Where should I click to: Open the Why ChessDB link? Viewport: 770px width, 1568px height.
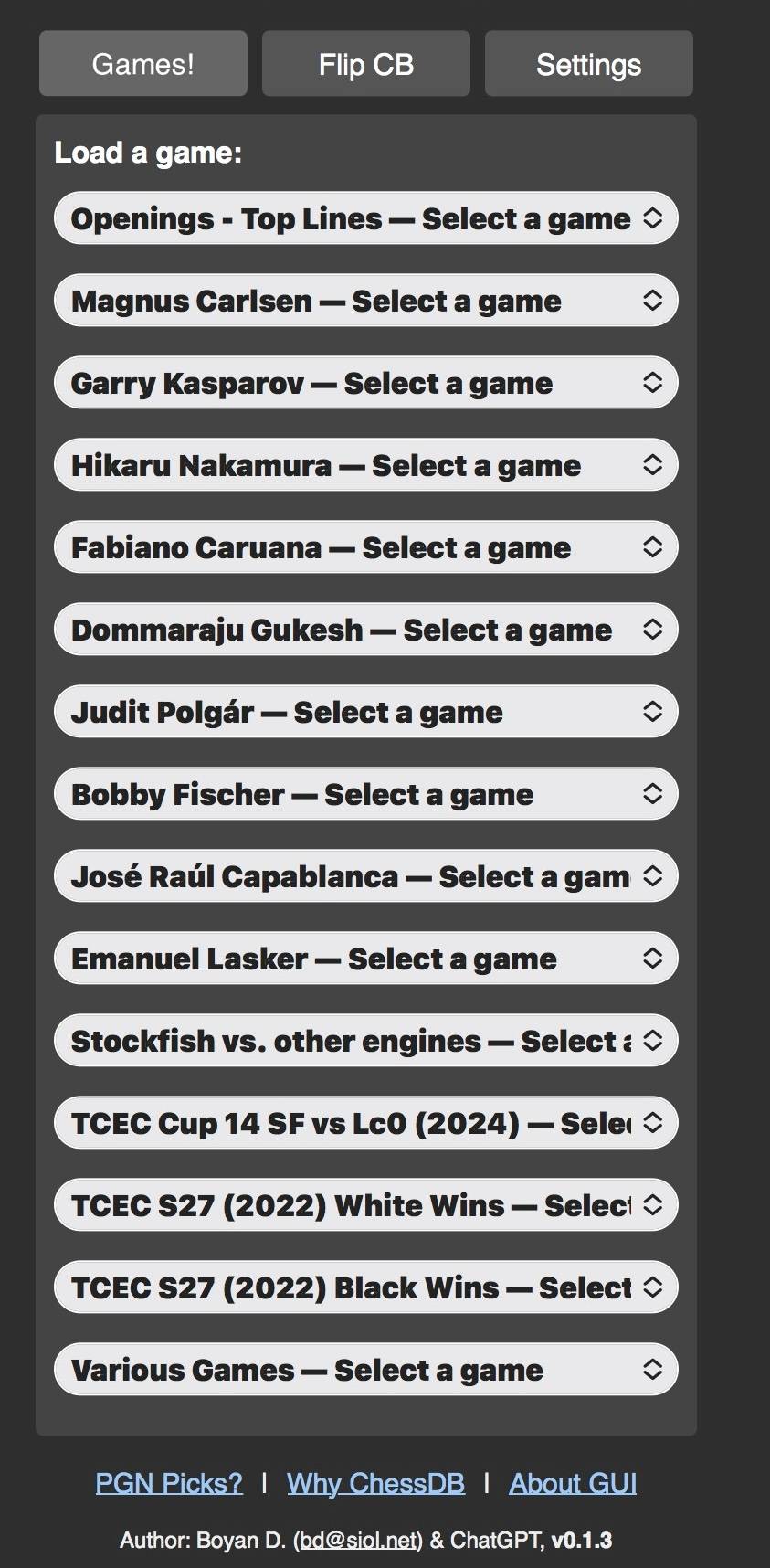[375, 1483]
